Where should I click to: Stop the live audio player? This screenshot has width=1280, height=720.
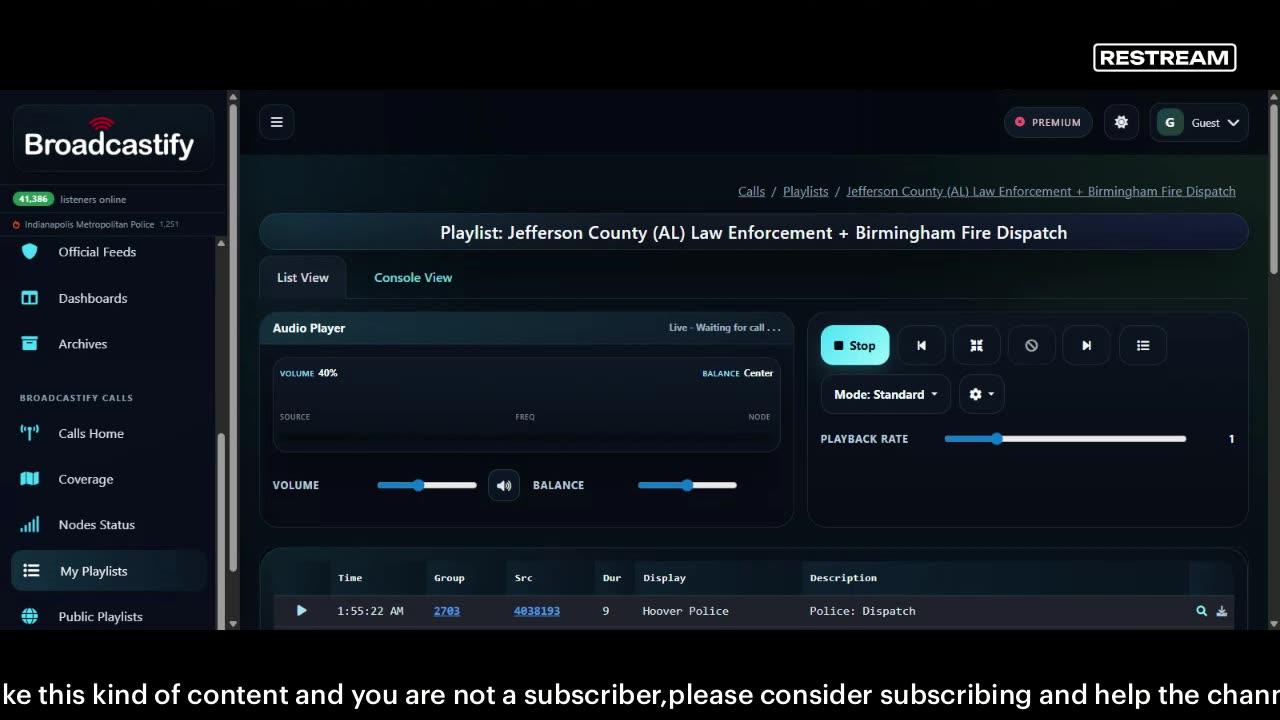click(x=855, y=345)
